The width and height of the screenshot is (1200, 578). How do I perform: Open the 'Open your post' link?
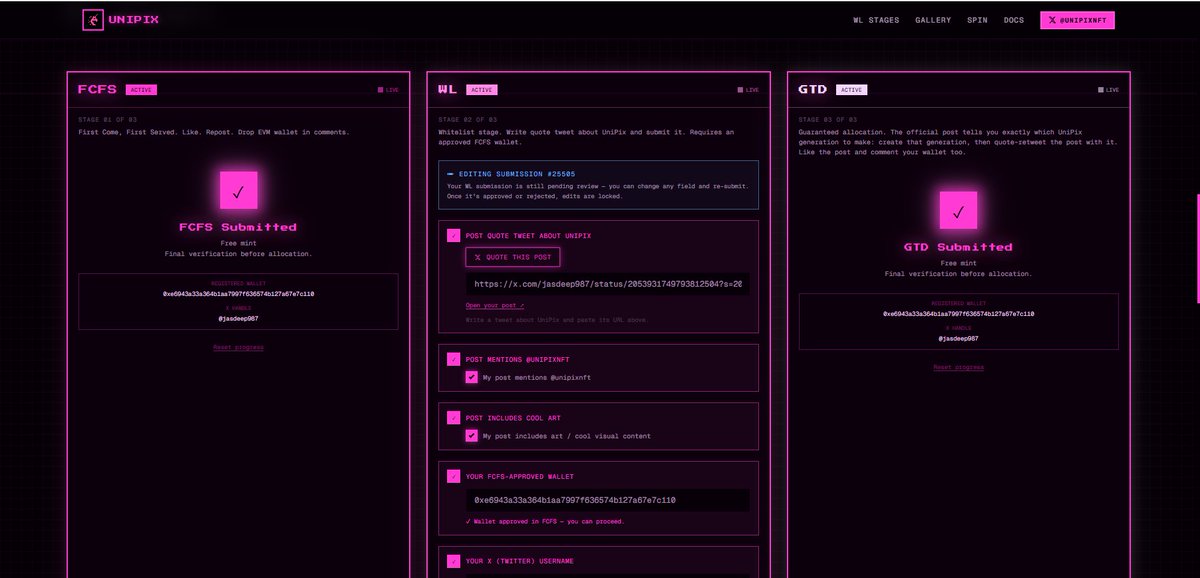[495, 305]
